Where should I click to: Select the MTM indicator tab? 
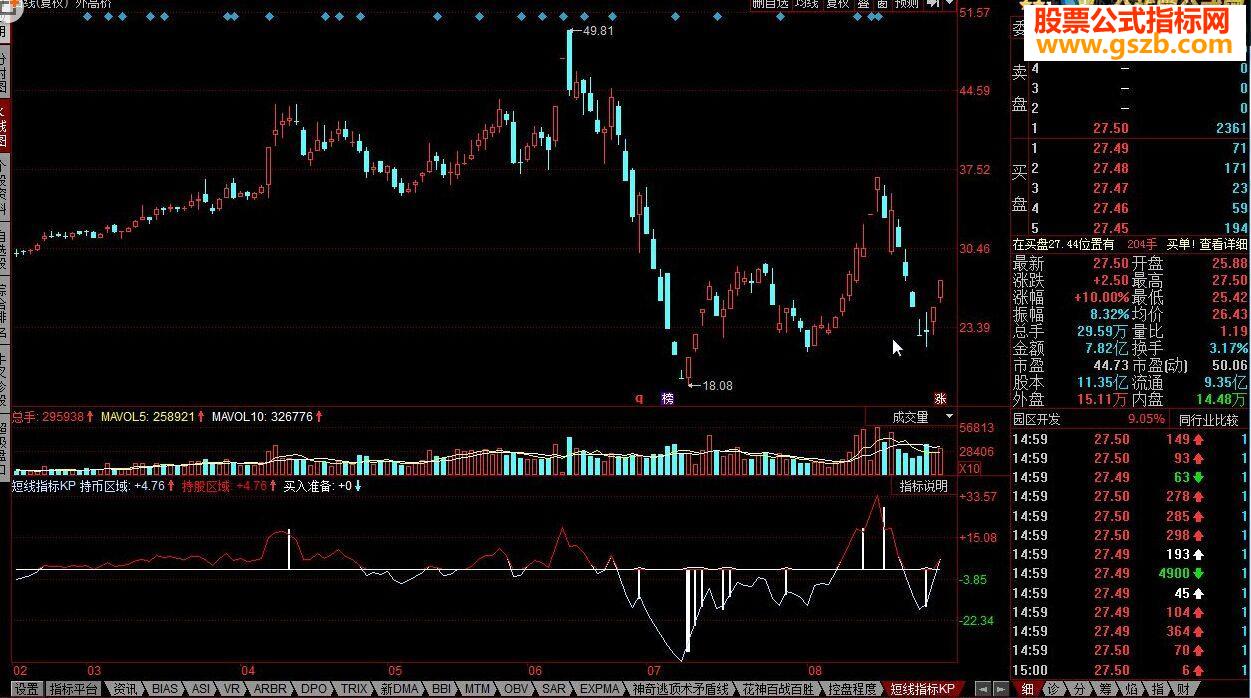[478, 689]
